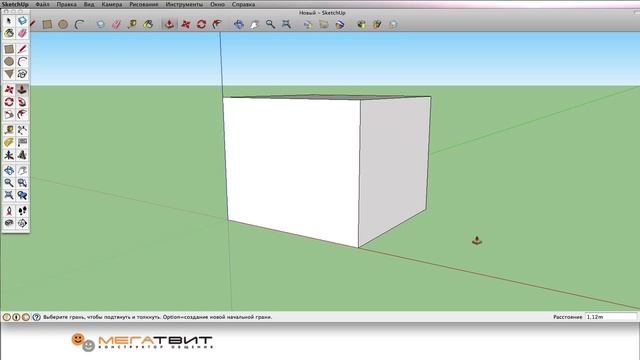
Task: Choose the Look Around eye tool
Action: pos(9,223)
